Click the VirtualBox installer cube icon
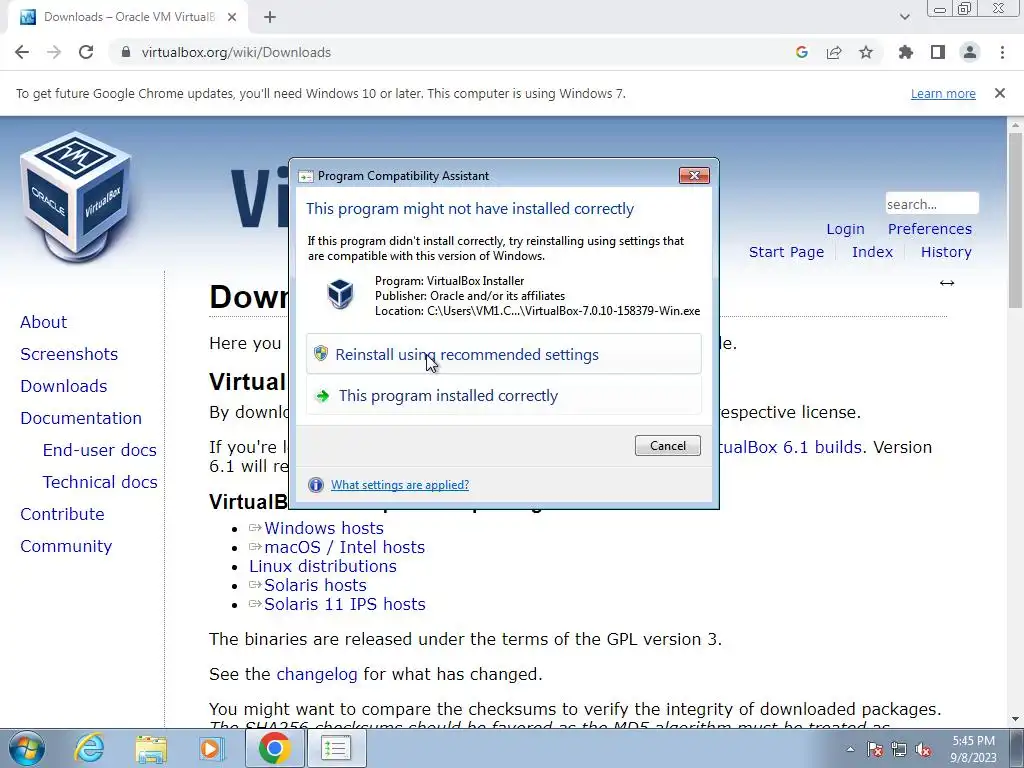The image size is (1024, 768). coord(340,295)
